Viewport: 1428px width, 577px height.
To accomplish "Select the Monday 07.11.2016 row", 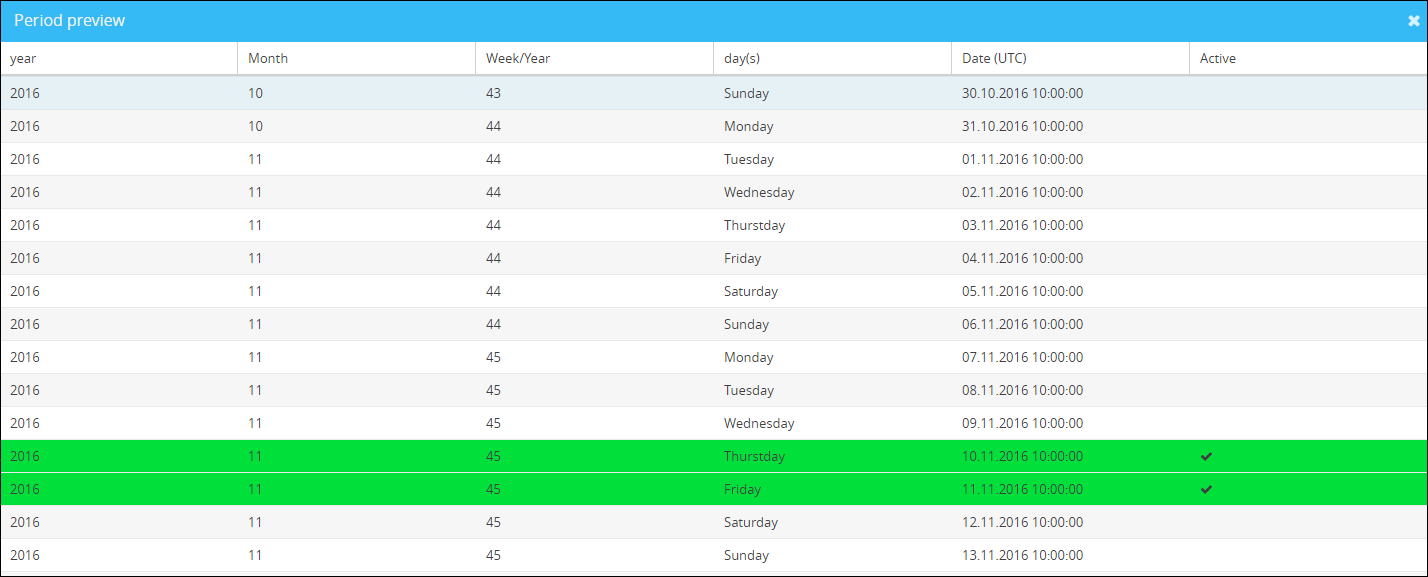I will click(749, 357).
